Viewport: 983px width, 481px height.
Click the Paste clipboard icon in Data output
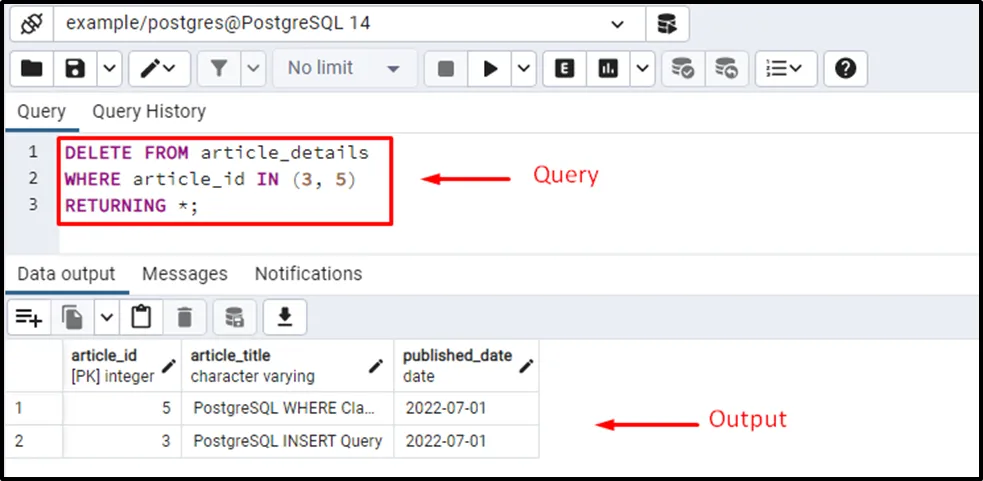point(141,317)
